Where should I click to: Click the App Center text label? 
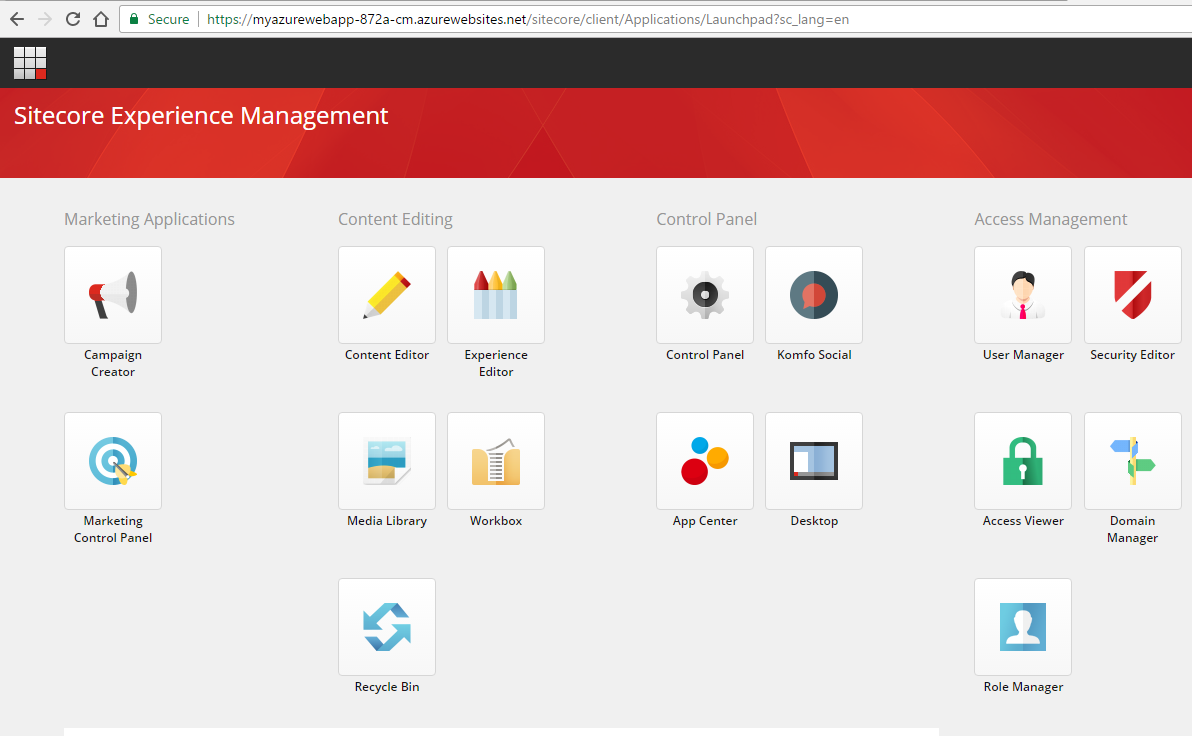pos(705,521)
